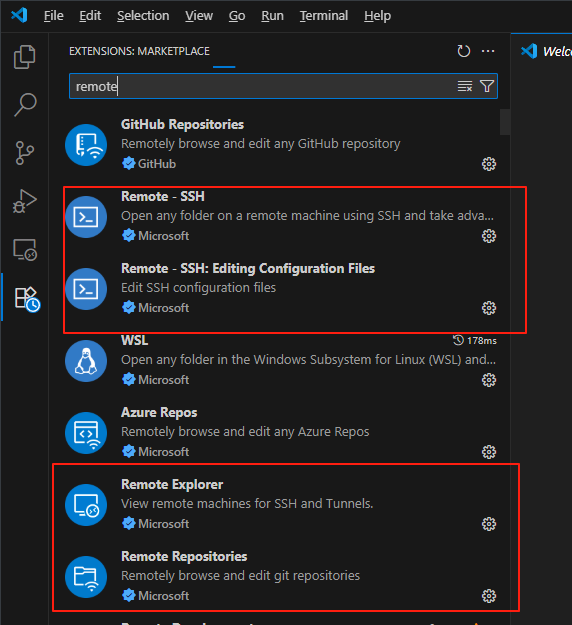Open the Selection menu
The image size is (572, 625).
coord(143,16)
